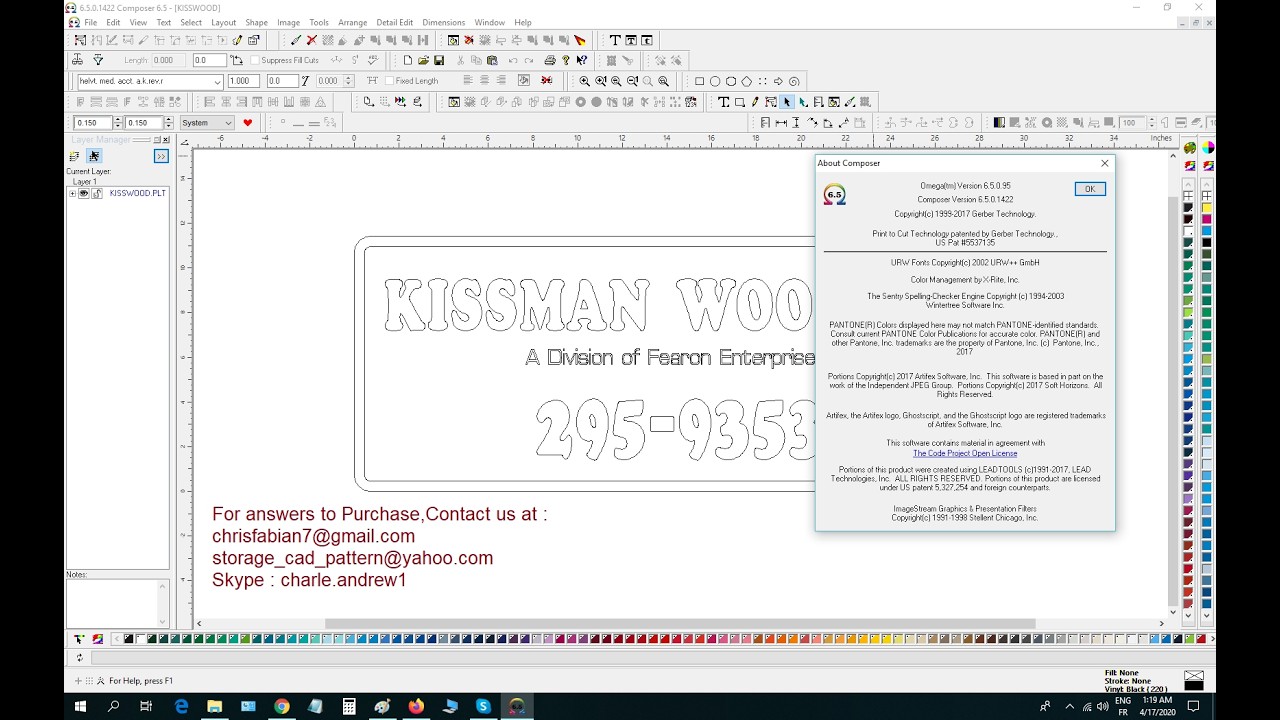Click the Print icon
The width and height of the screenshot is (1280, 720).
pyautogui.click(x=550, y=60)
